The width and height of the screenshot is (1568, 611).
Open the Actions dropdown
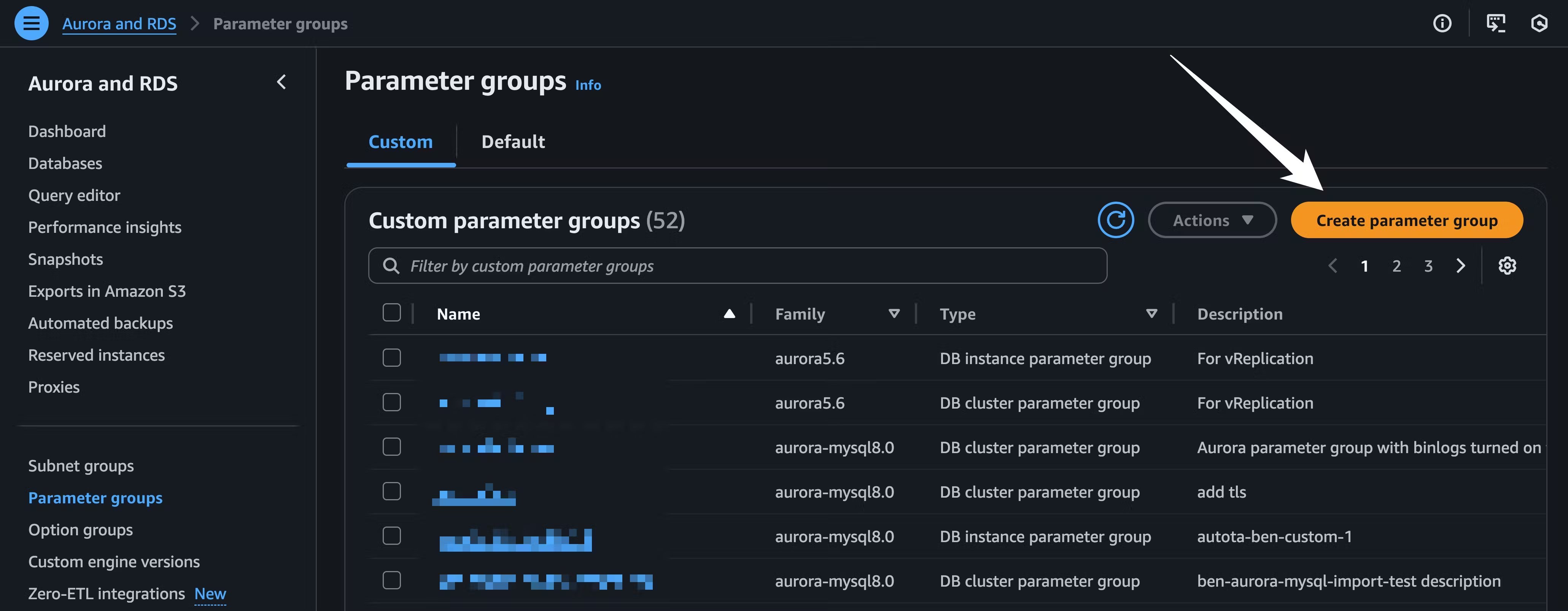click(x=1212, y=220)
